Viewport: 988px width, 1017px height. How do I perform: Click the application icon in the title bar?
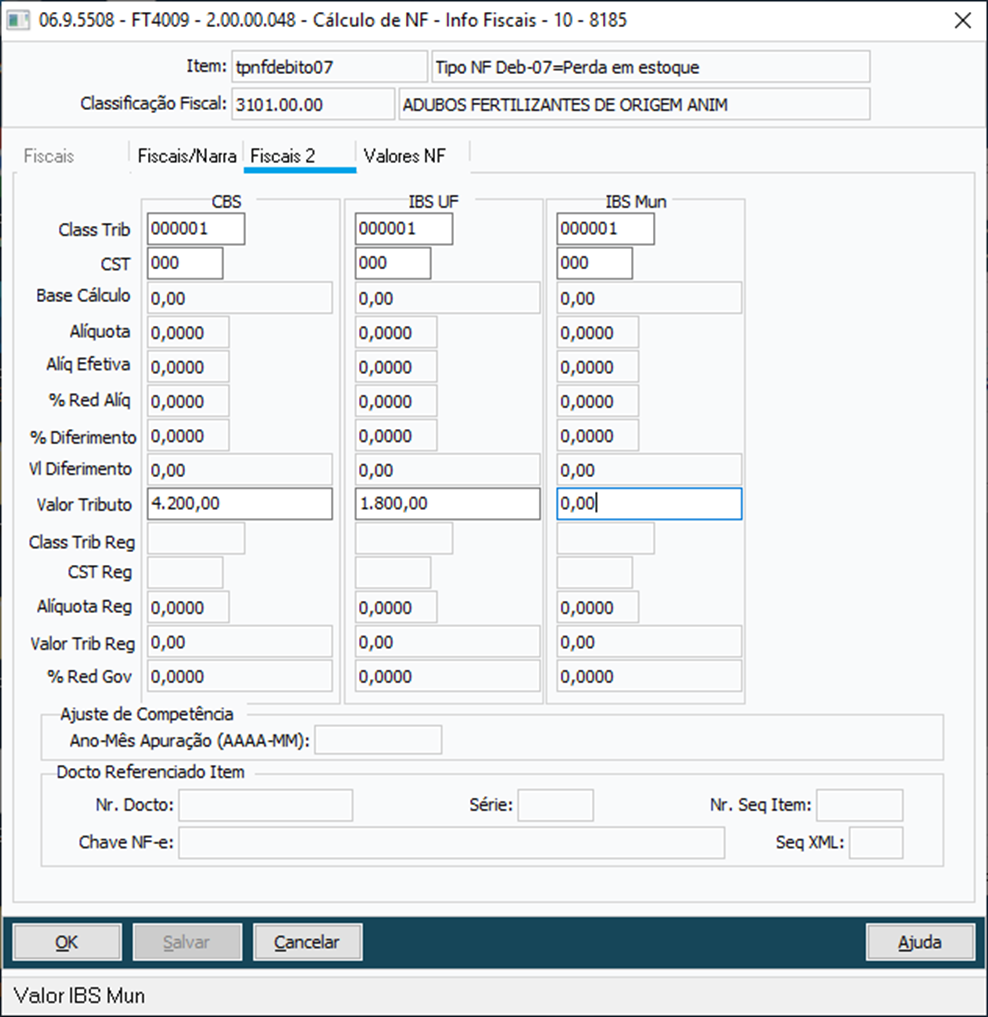pos(18,20)
